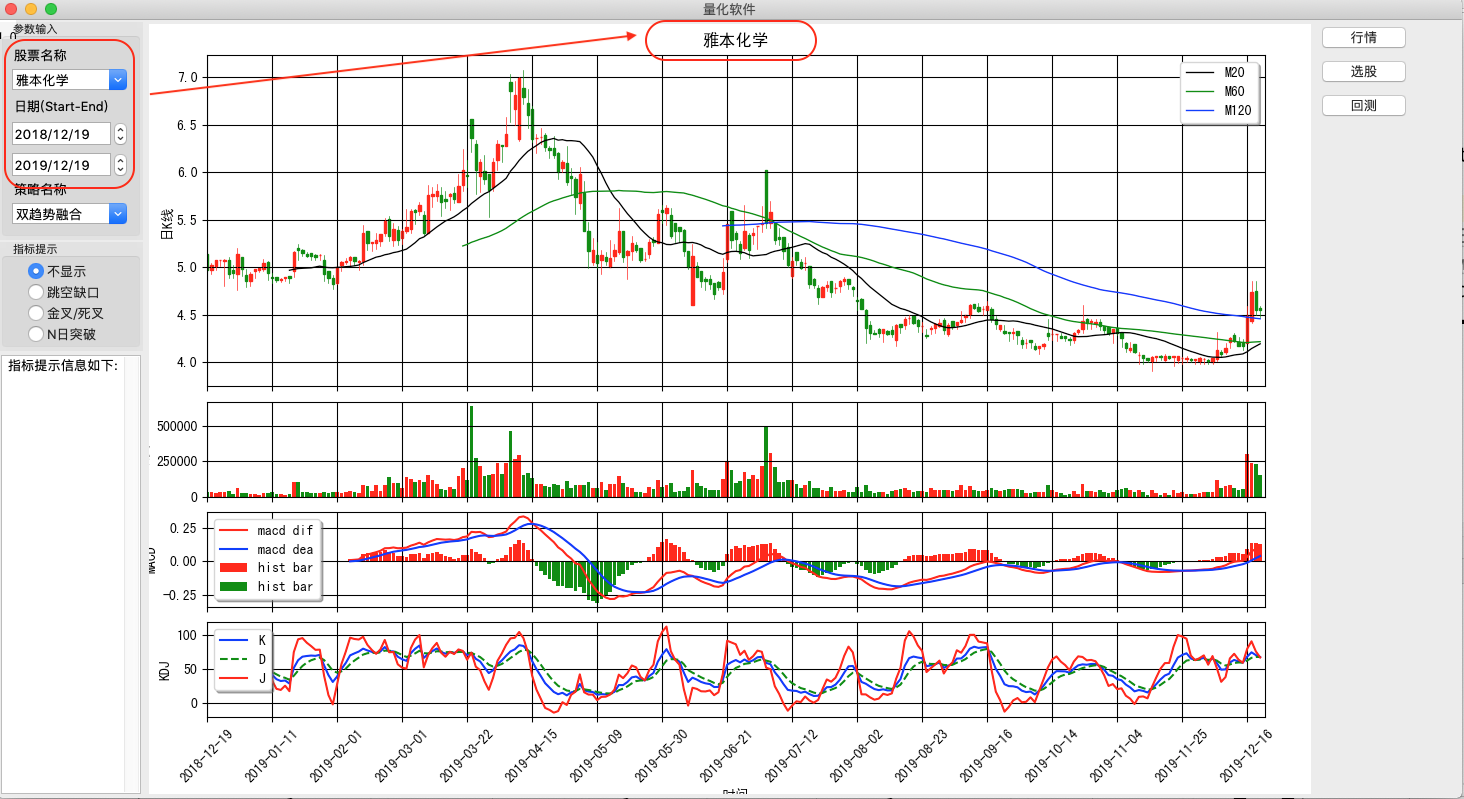Viewport: 1464px width, 799px height.
Task: Click the 2019-03-22 x-axis date label
Action: coord(465,754)
